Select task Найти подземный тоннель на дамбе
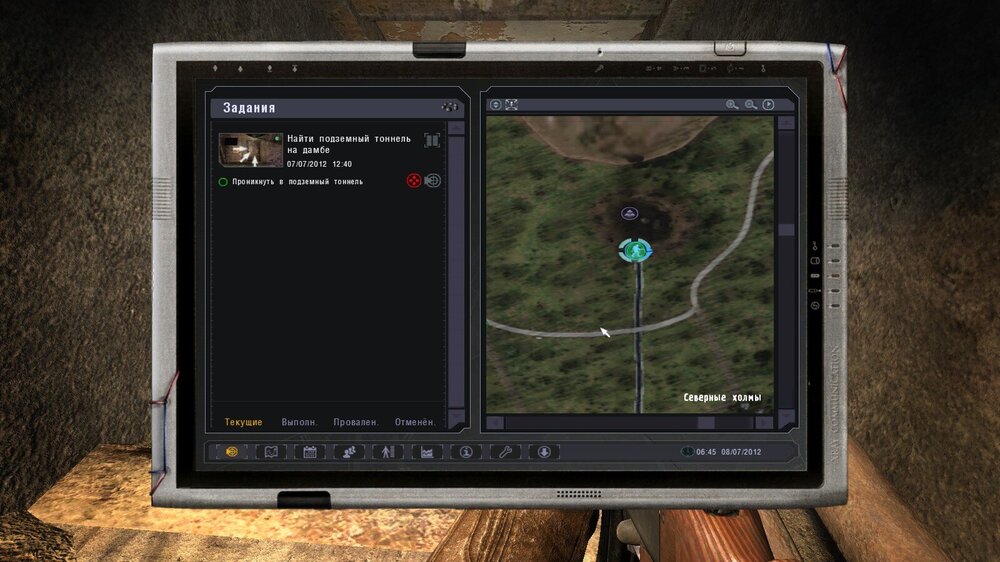This screenshot has width=1000, height=562. click(349, 144)
